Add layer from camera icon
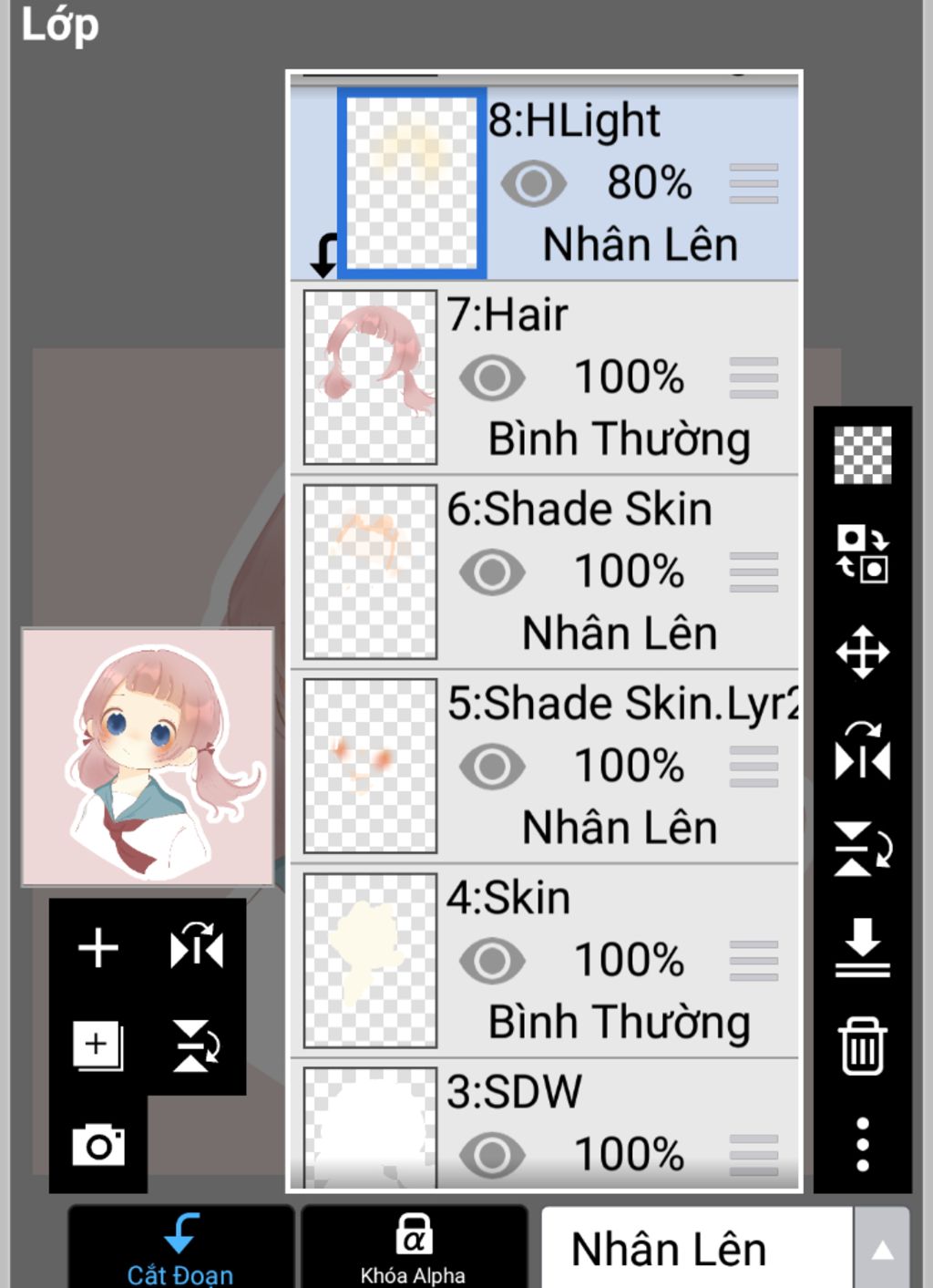Viewport: 933px width, 1288px height. (x=98, y=1144)
